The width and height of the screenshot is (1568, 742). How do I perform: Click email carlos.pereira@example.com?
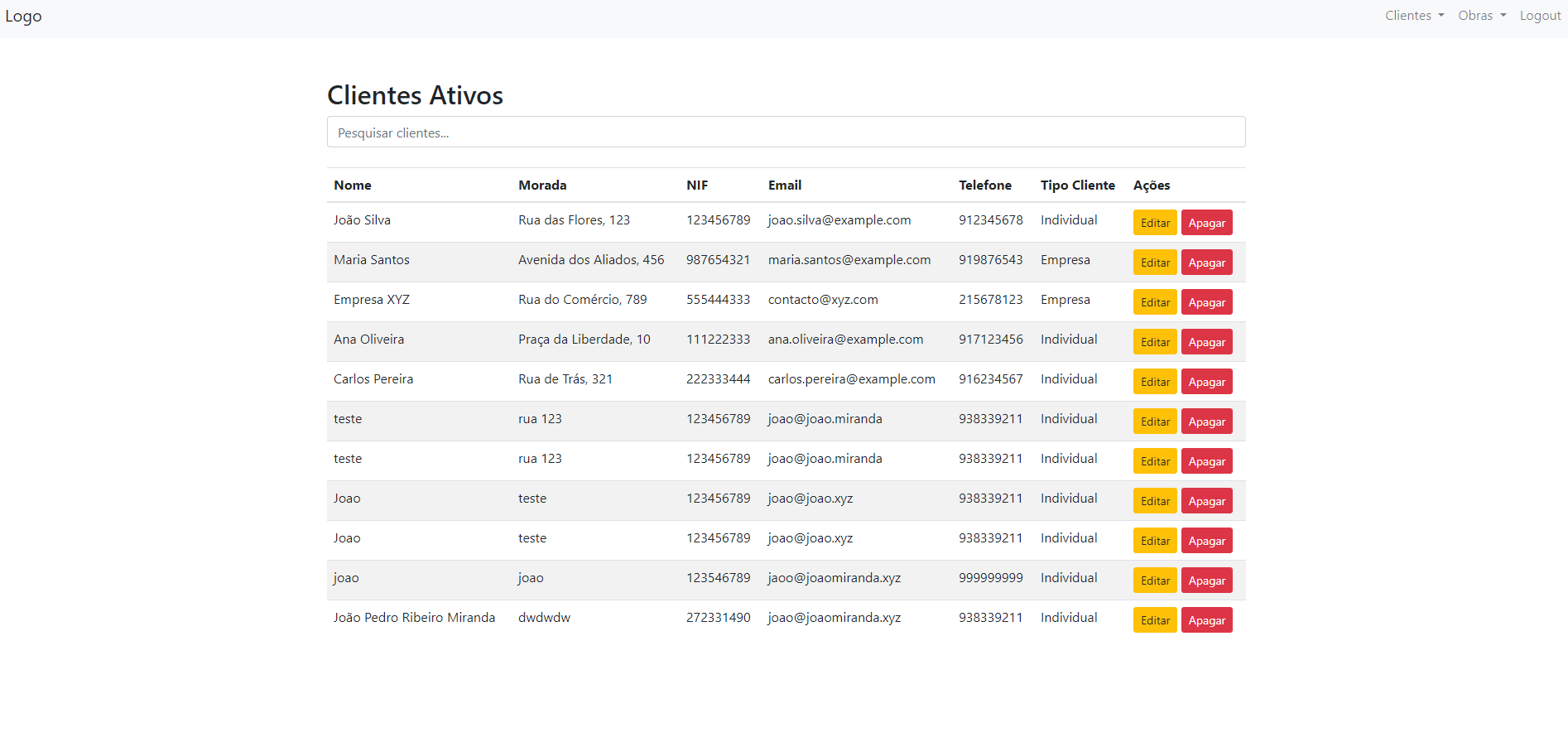pos(852,379)
